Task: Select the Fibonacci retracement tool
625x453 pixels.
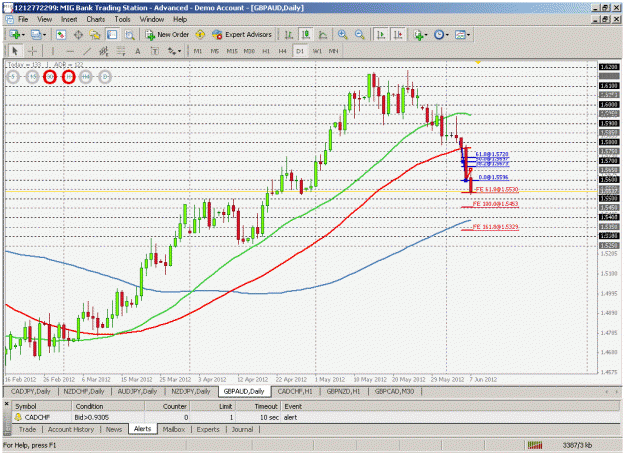Action: [x=121, y=51]
